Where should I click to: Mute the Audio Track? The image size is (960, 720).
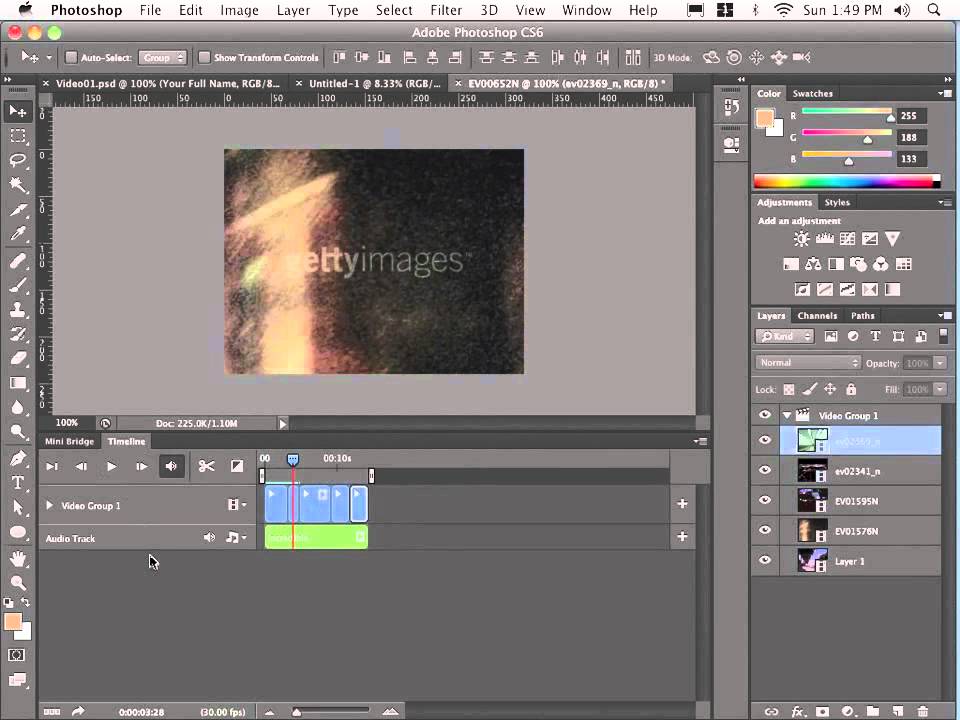[x=209, y=538]
